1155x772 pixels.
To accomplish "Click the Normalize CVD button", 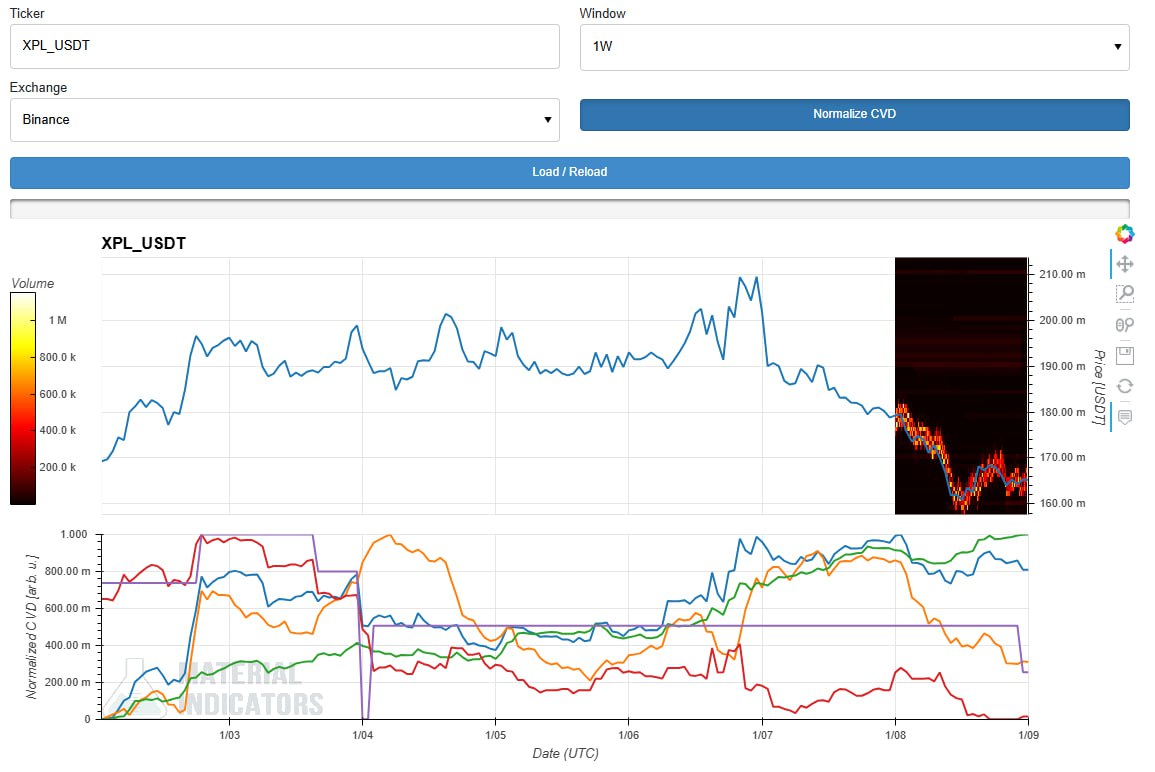I will (854, 114).
